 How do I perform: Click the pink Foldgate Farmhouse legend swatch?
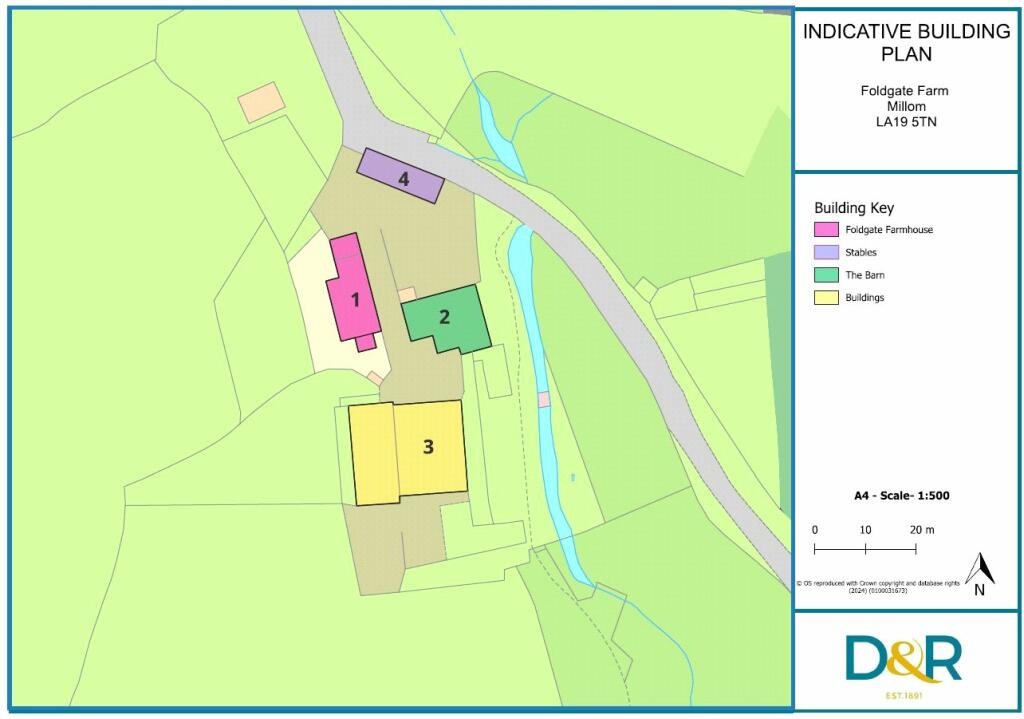[x=826, y=230]
